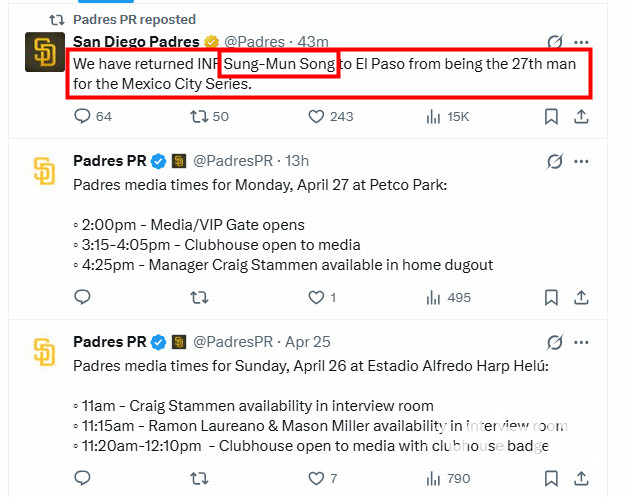
Task: Open more options on 13h Padres PR tweet
Action: (x=581, y=161)
